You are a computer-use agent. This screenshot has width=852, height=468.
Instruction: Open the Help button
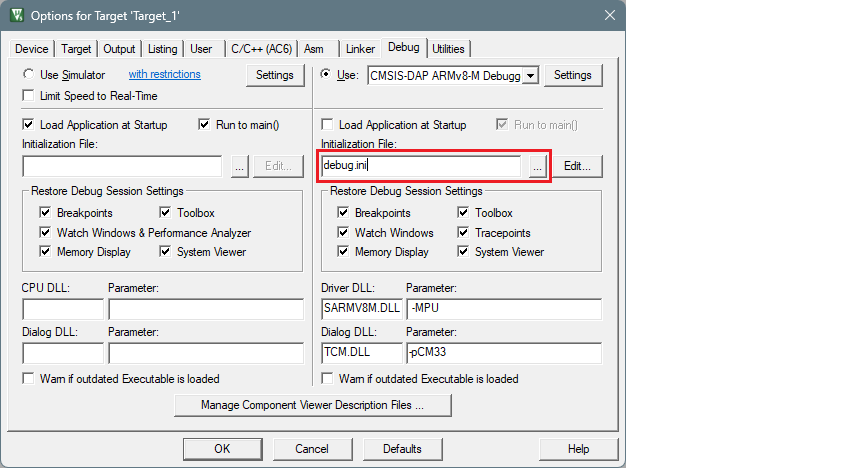point(578,449)
